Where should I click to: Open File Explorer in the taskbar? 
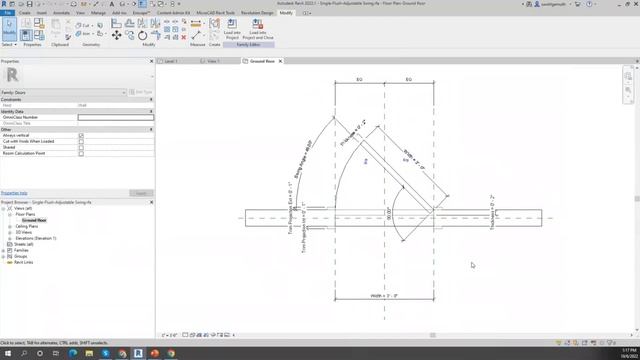coord(89,353)
